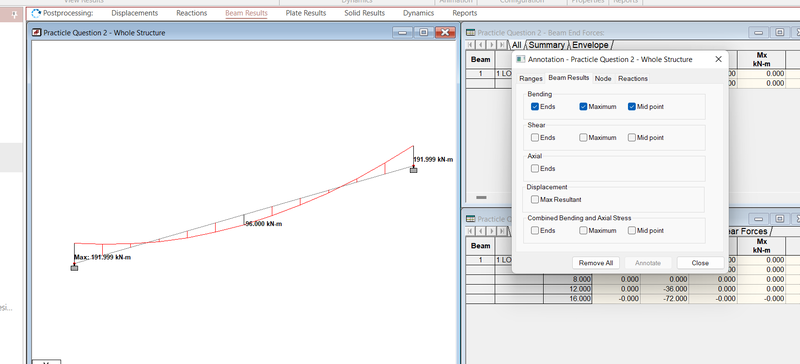Click Mx kN-m header in lower table
The image size is (800, 364).
(762, 246)
